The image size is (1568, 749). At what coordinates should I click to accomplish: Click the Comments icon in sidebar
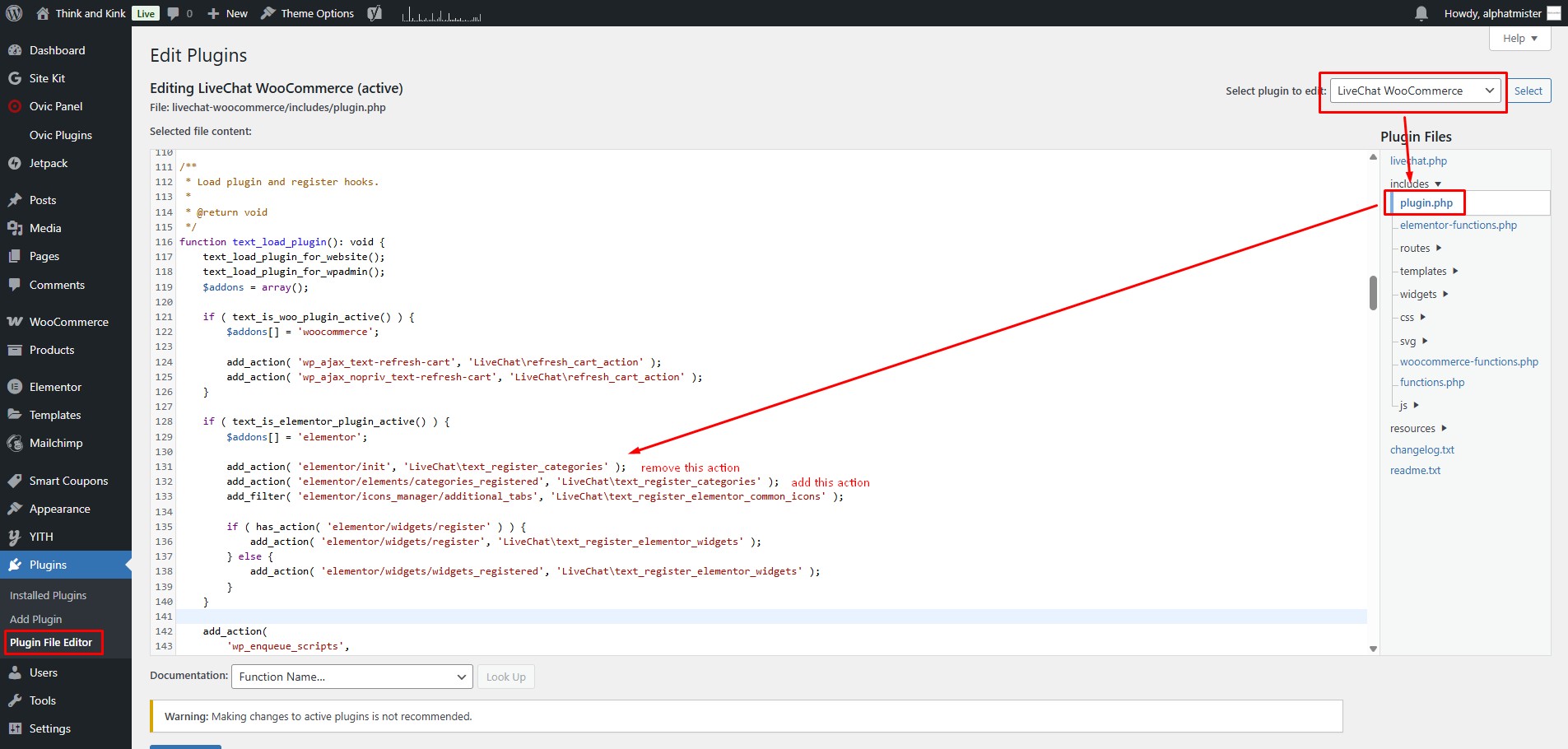(14, 285)
